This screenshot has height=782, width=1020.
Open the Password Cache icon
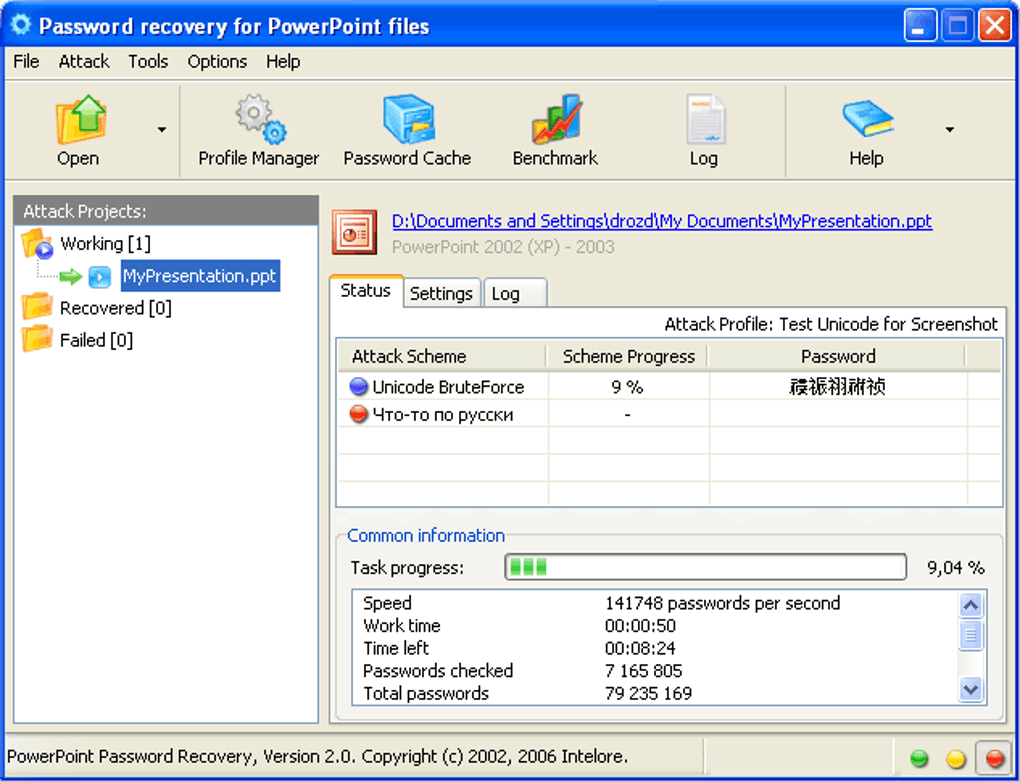pyautogui.click(x=408, y=120)
